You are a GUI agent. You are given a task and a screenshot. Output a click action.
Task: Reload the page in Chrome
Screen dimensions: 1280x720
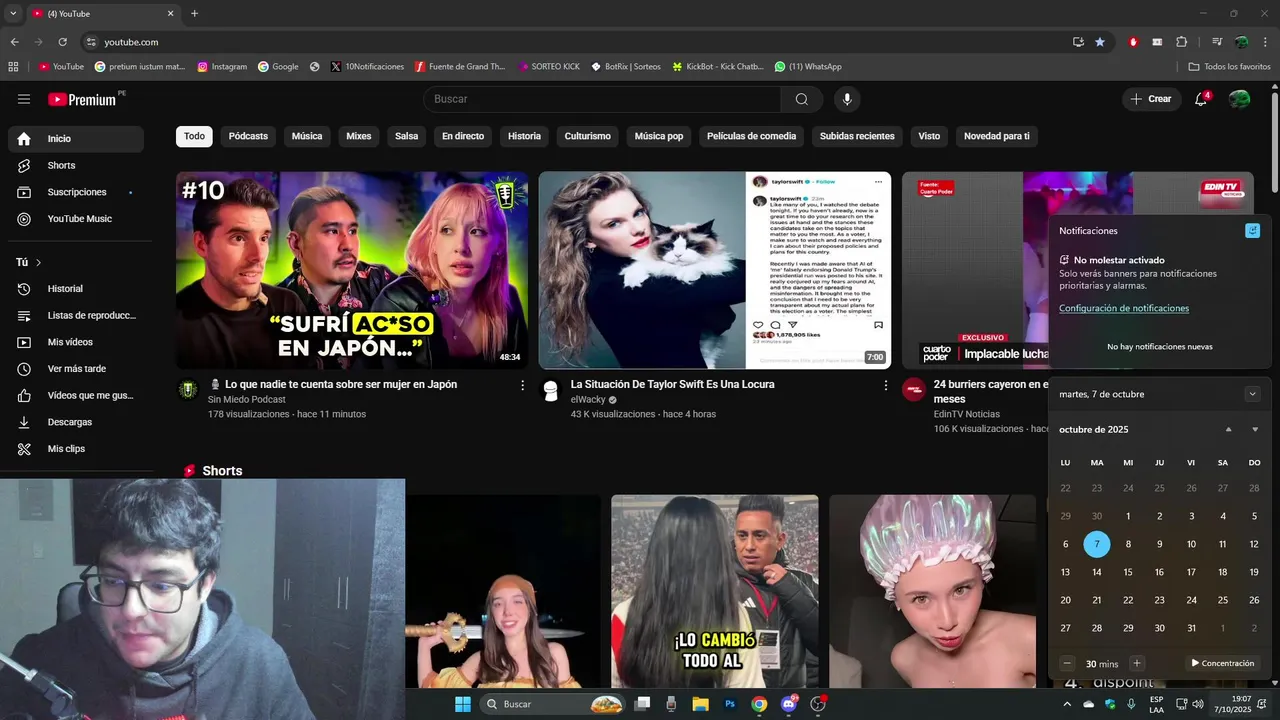(63, 42)
